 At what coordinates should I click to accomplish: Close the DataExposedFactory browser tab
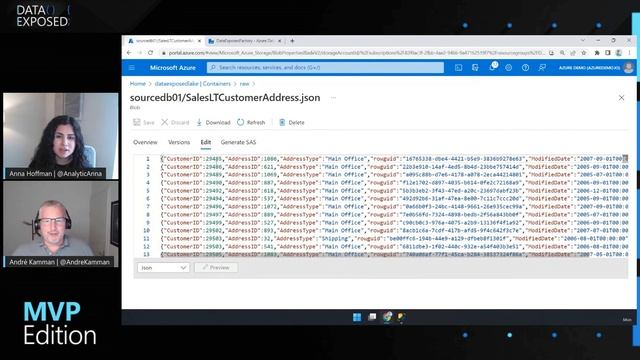pos(280,41)
